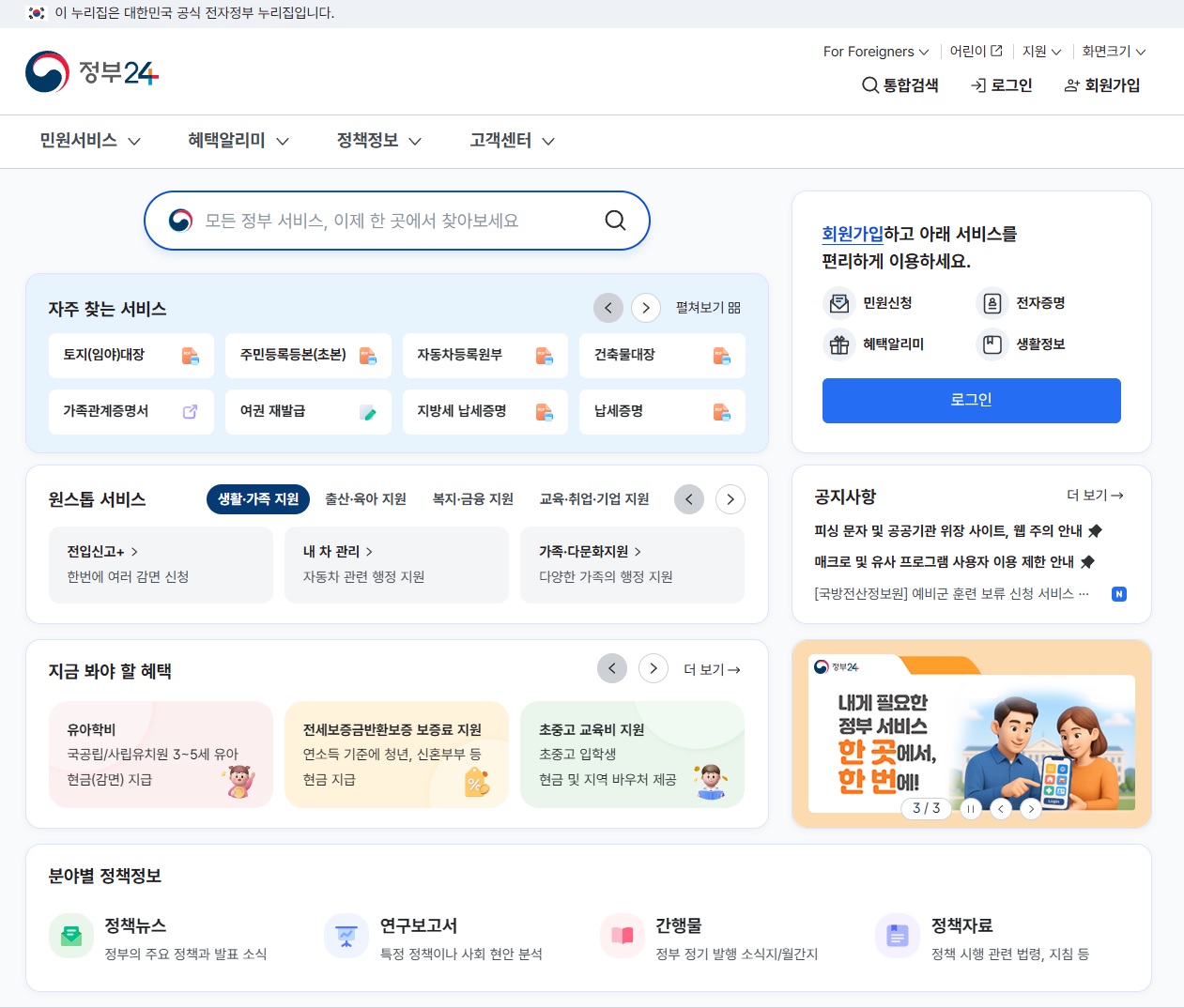Image resolution: width=1184 pixels, height=1008 pixels.
Task: Go to the next banner slide
Action: tap(1031, 808)
